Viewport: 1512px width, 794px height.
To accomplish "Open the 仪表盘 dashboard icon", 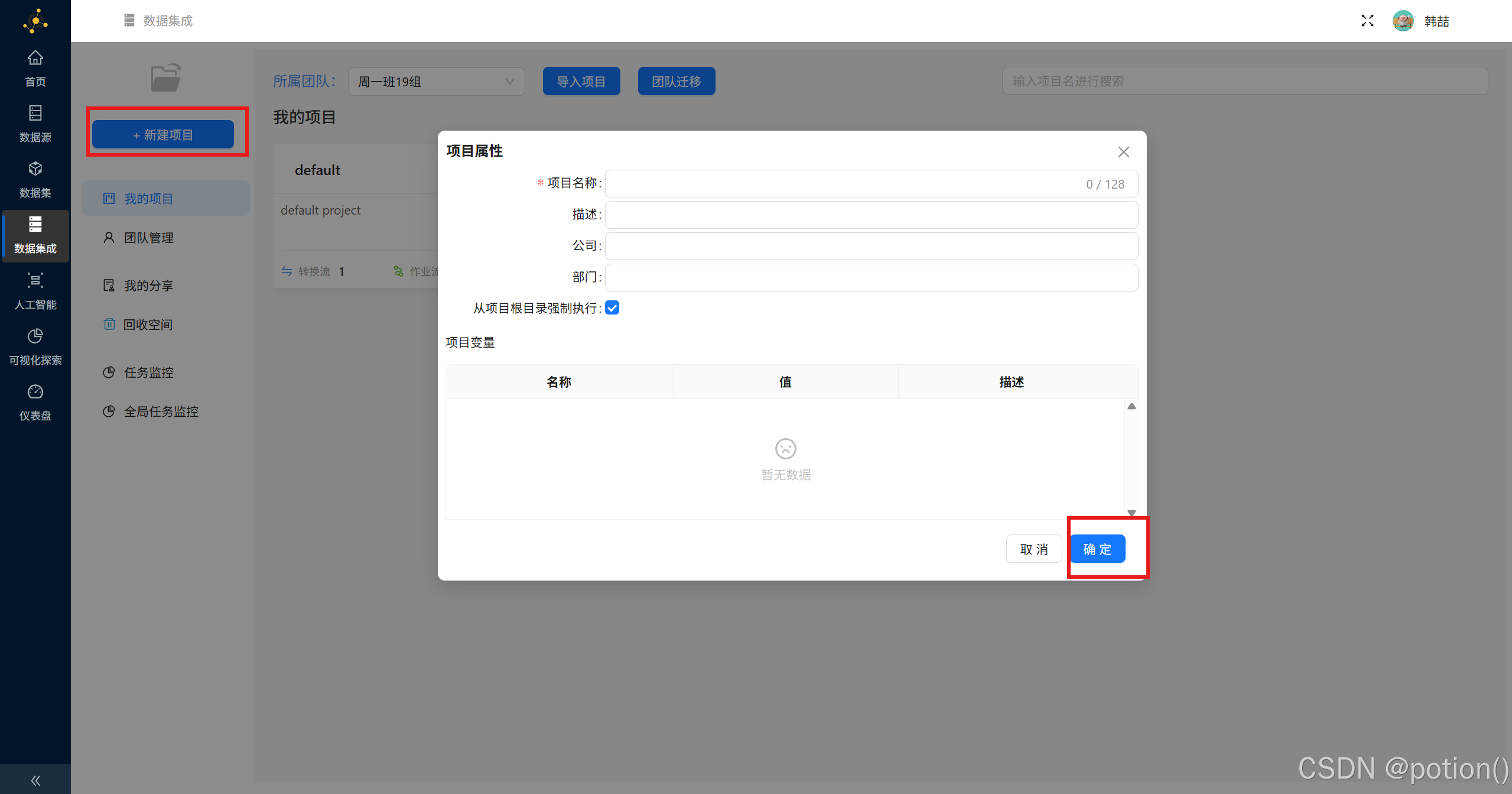I will tap(35, 401).
